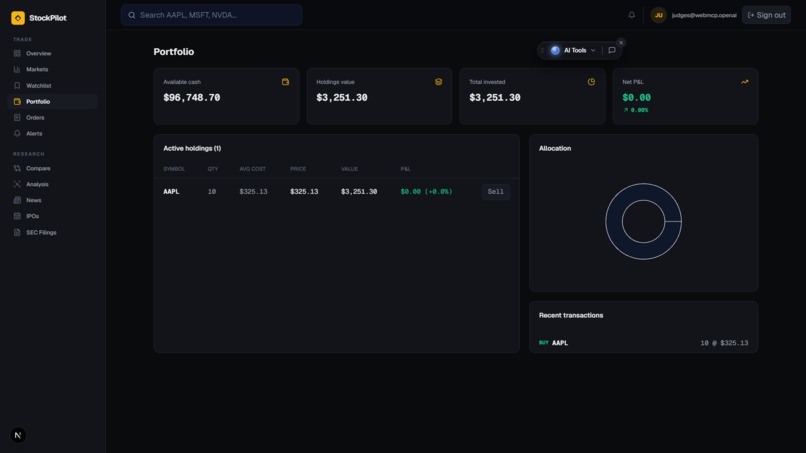The image size is (806, 453).
Task: Select Portfolio in the sidebar
Action: [x=52, y=101]
